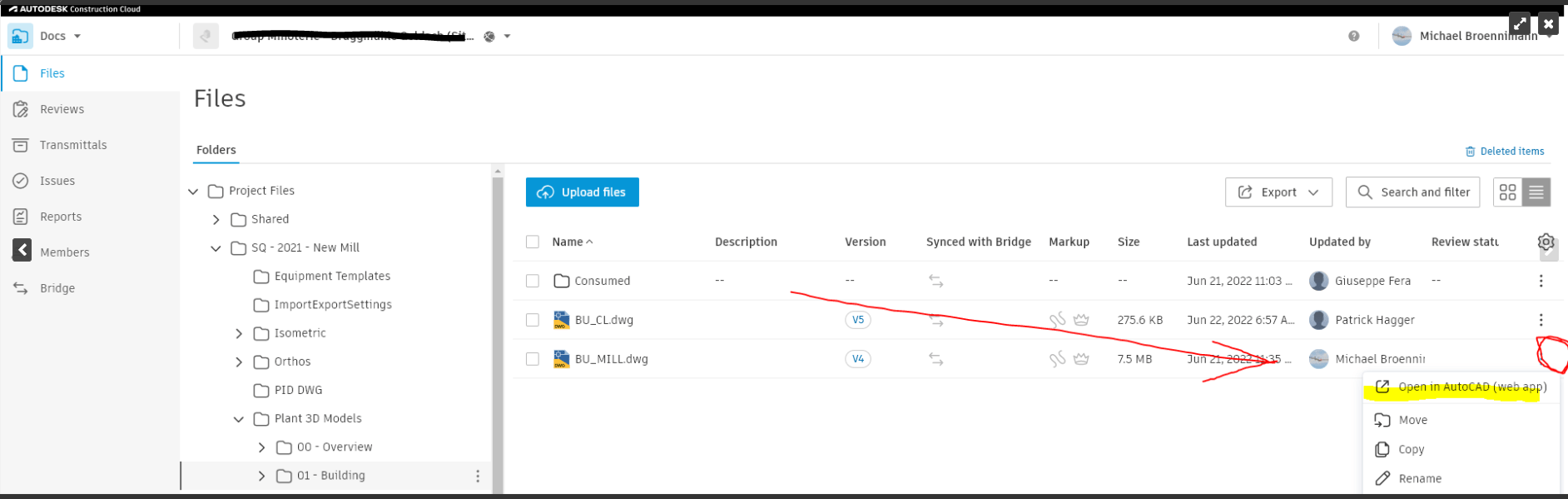The width and height of the screenshot is (1568, 499).
Task: Click the BU_MILL.dwg file icon
Action: (561, 359)
